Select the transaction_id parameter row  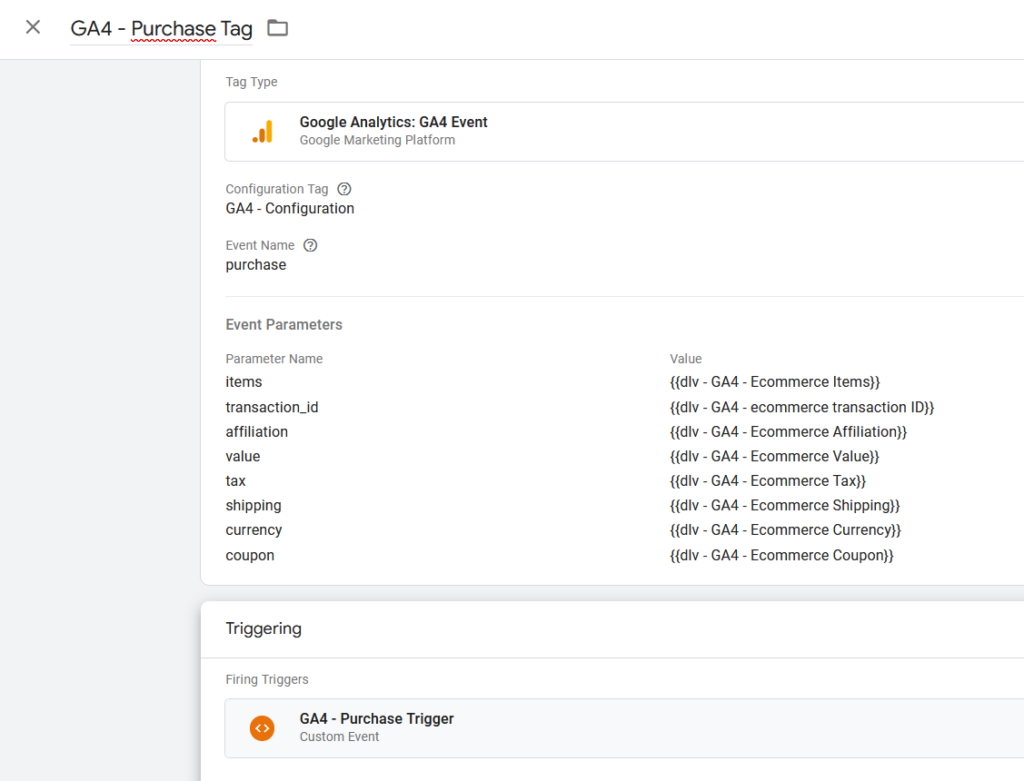tap(272, 407)
